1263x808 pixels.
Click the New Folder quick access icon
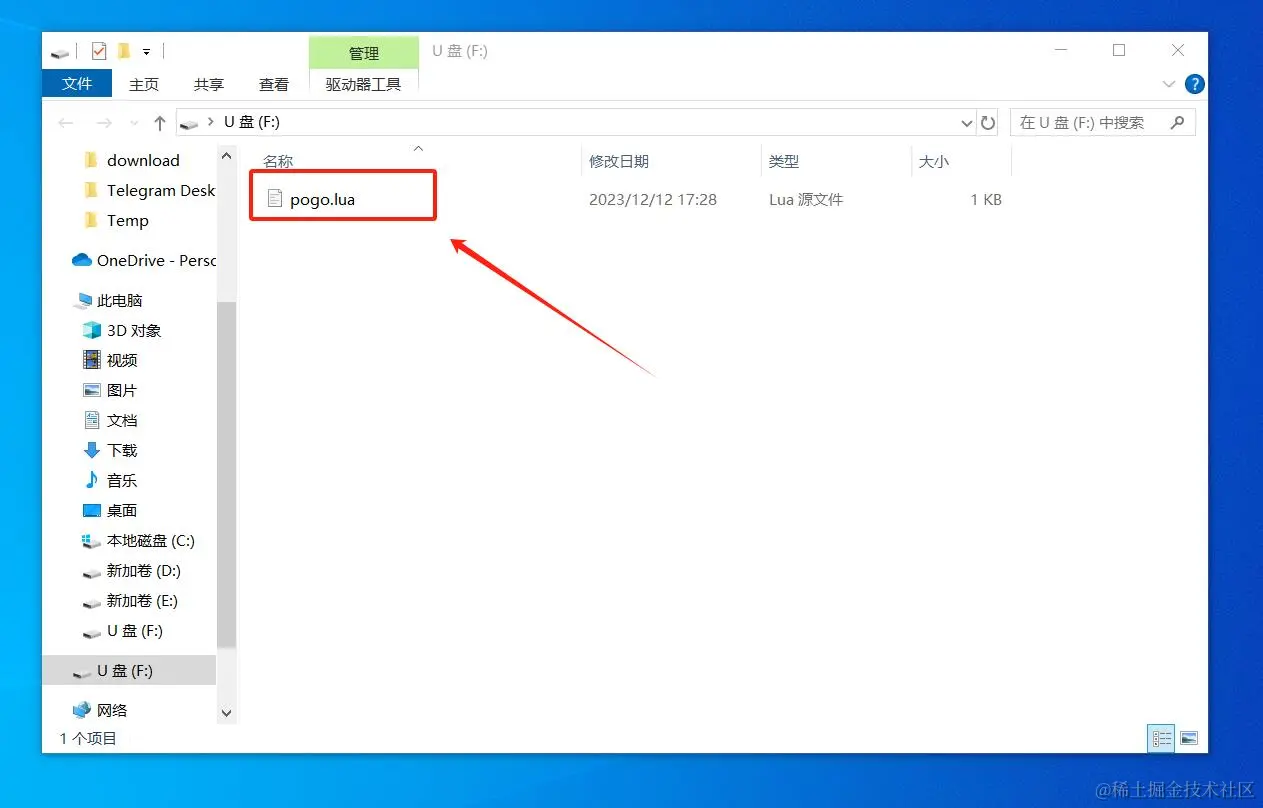pos(124,51)
